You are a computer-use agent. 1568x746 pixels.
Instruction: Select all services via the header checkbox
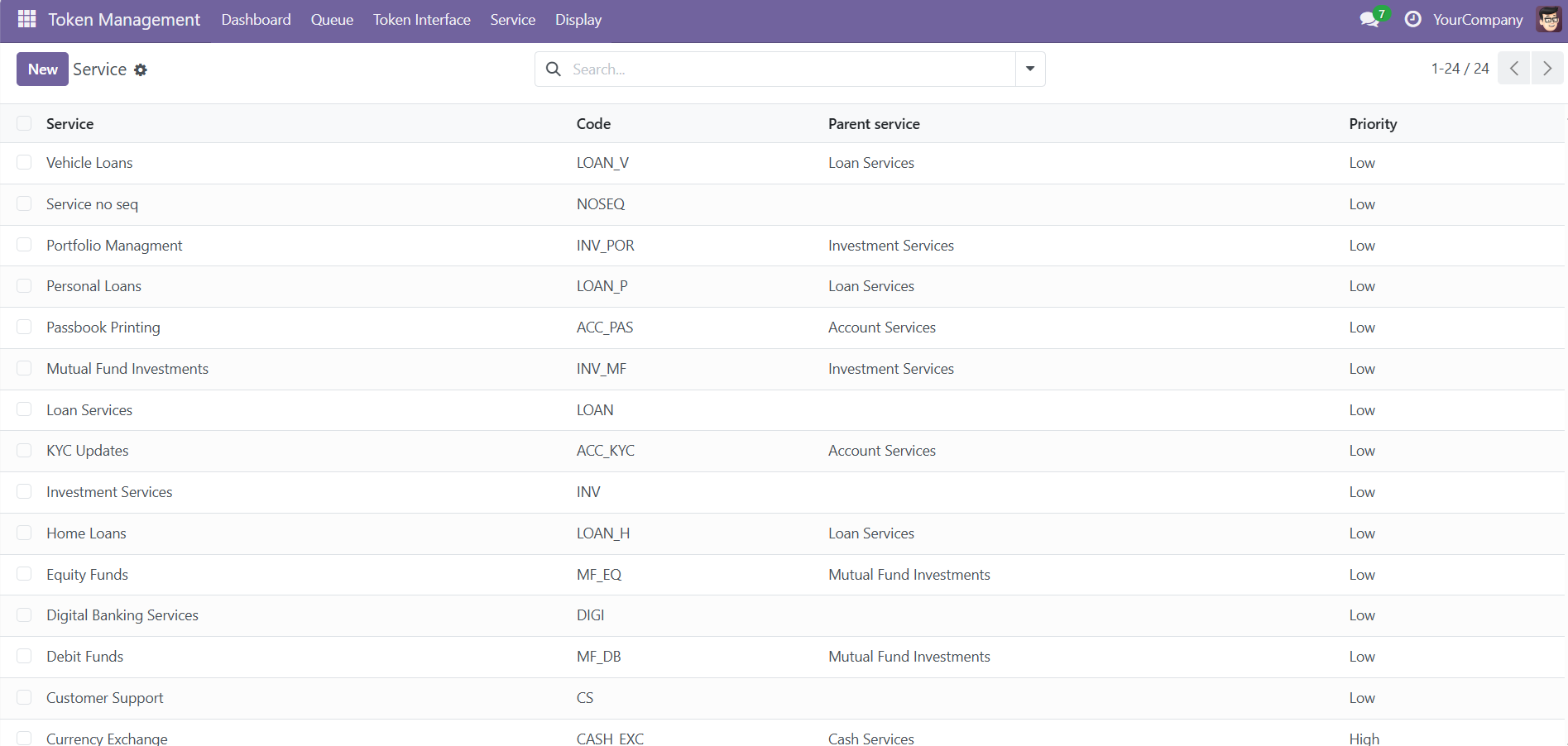pyautogui.click(x=24, y=122)
